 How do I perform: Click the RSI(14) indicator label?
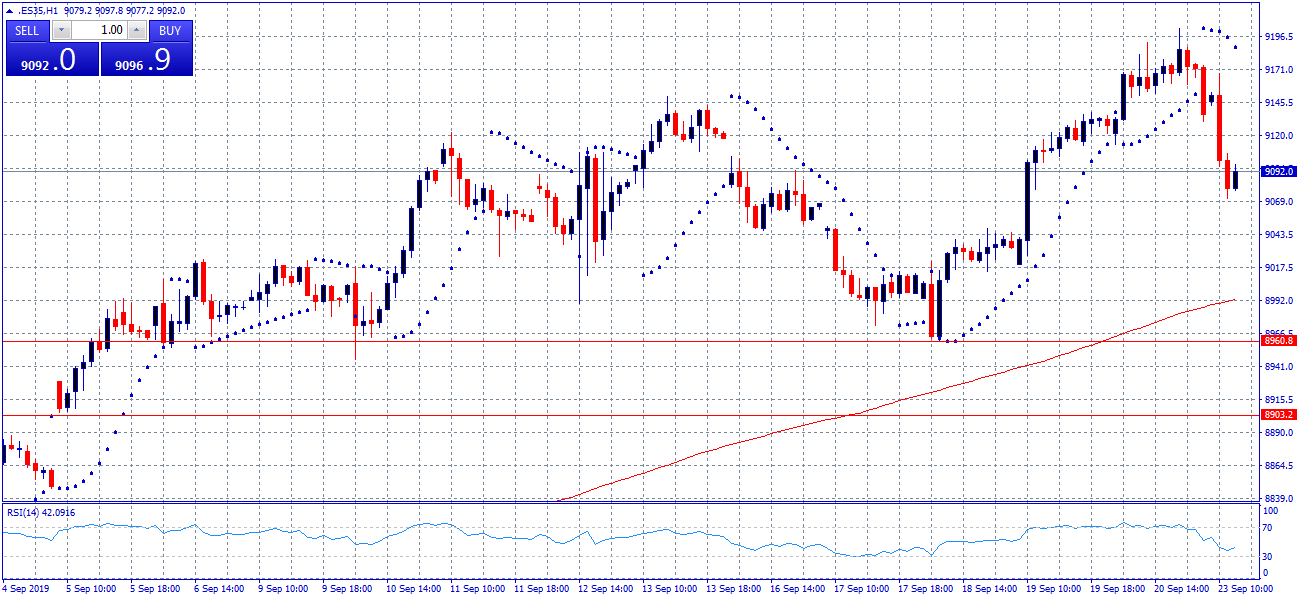(x=41, y=512)
